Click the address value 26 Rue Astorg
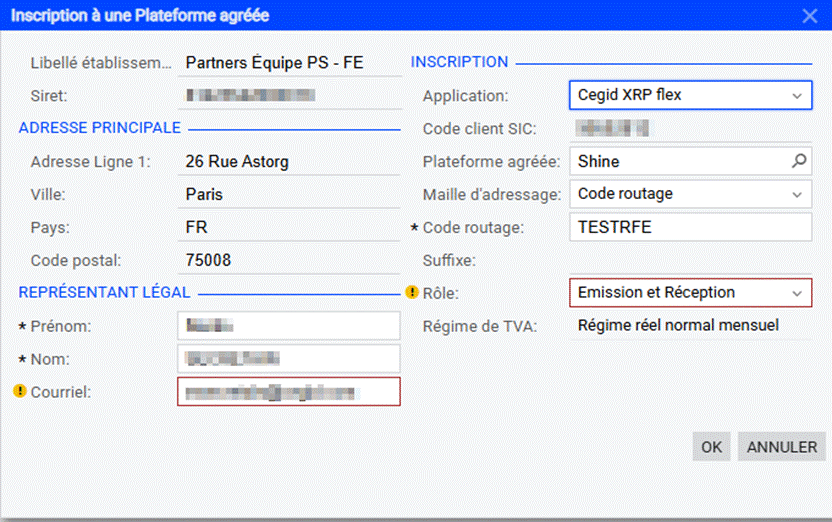This screenshot has width=832, height=522. click(x=237, y=161)
